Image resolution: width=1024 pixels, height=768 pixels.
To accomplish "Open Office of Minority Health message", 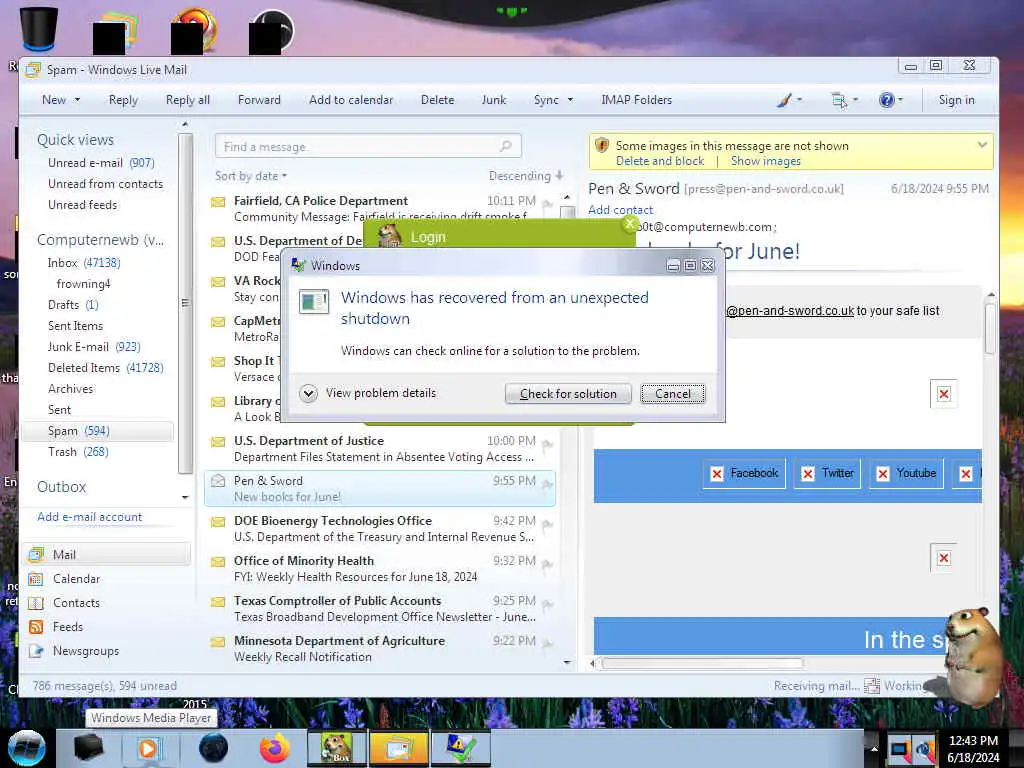I will [x=381, y=568].
